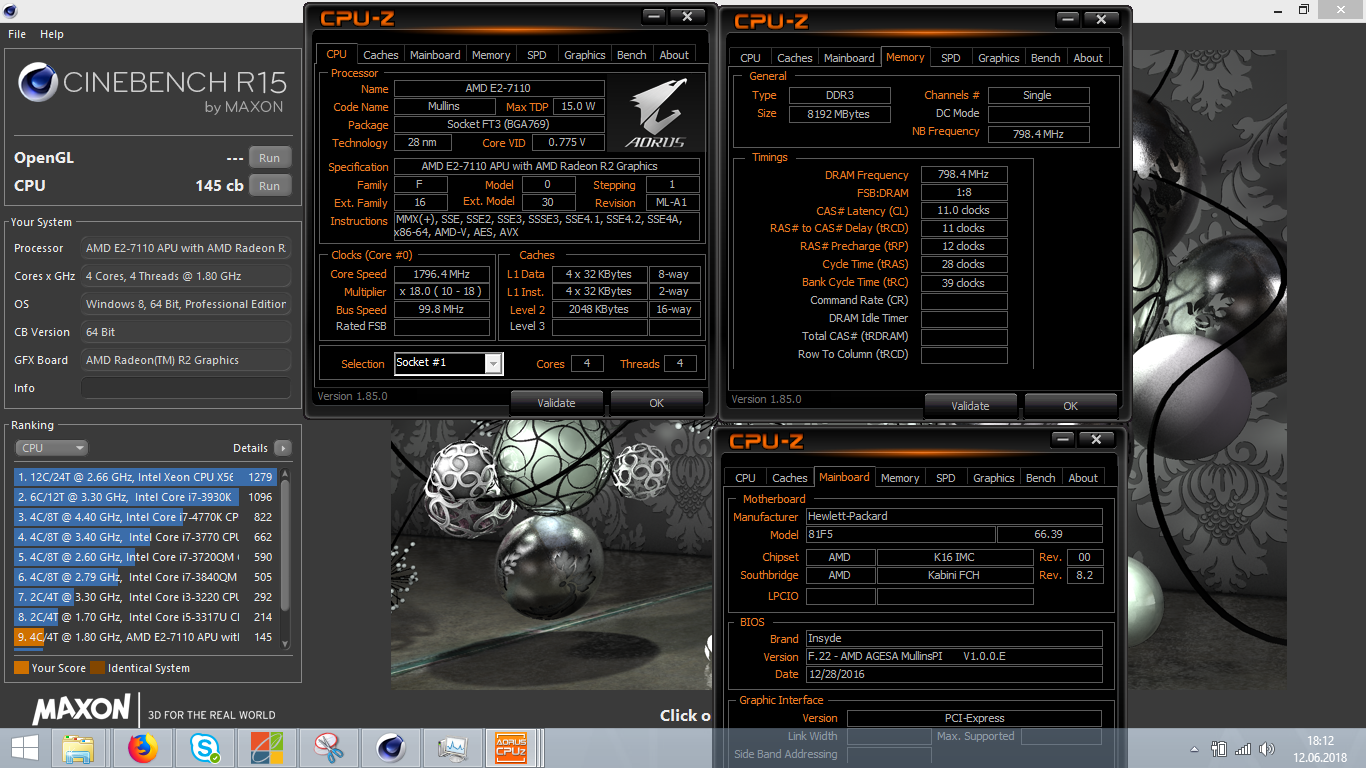
Task: Click the ranking Details arrow button
Action: [282, 448]
